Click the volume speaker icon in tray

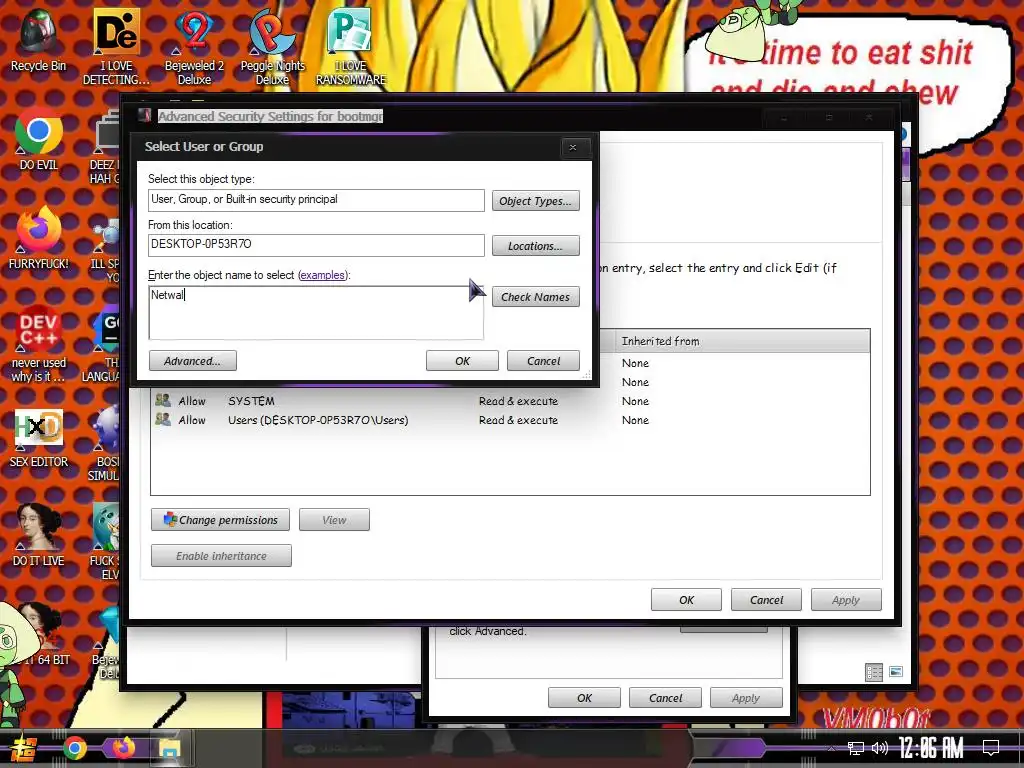tap(880, 748)
